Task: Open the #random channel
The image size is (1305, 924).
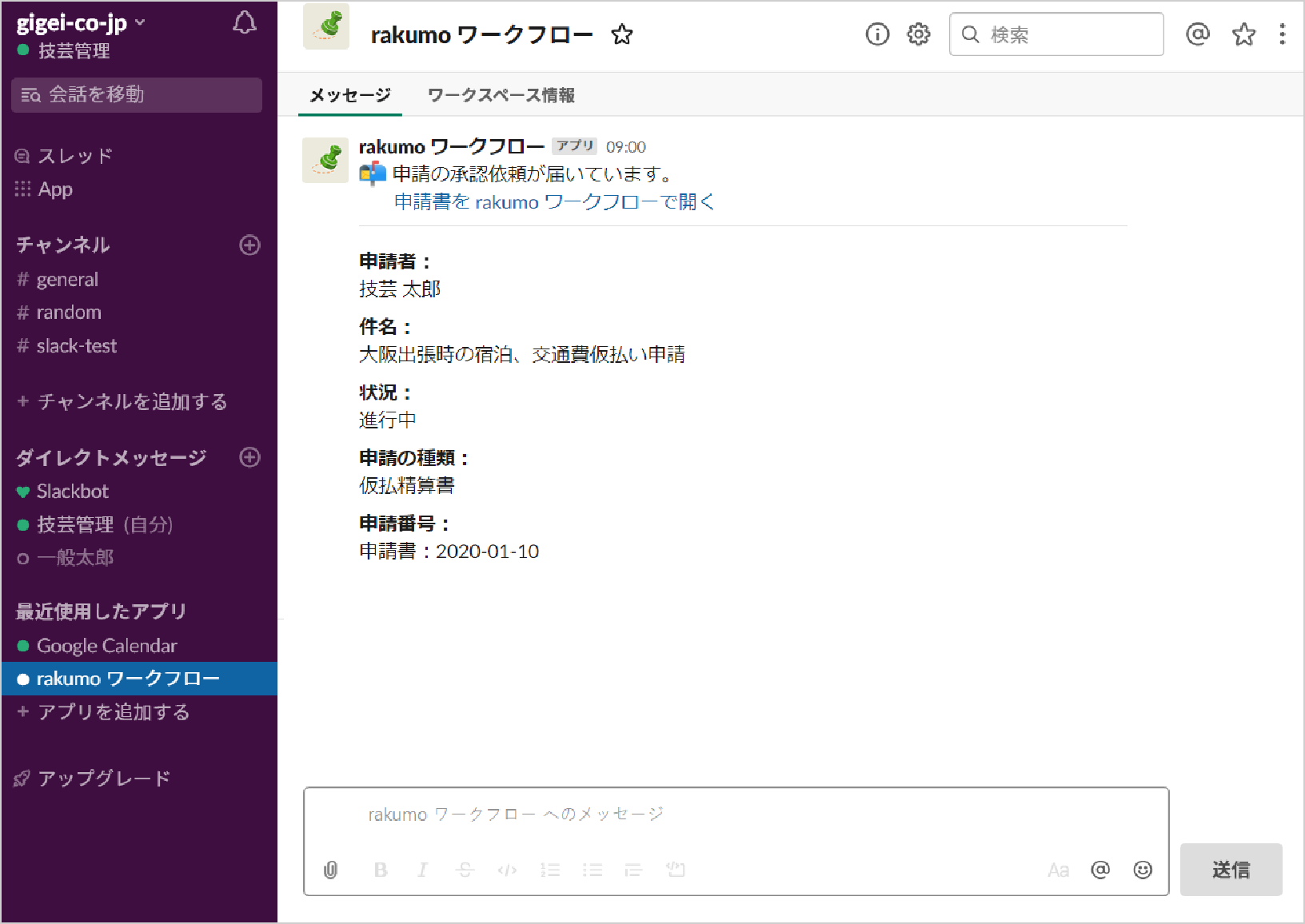Action: click(59, 313)
